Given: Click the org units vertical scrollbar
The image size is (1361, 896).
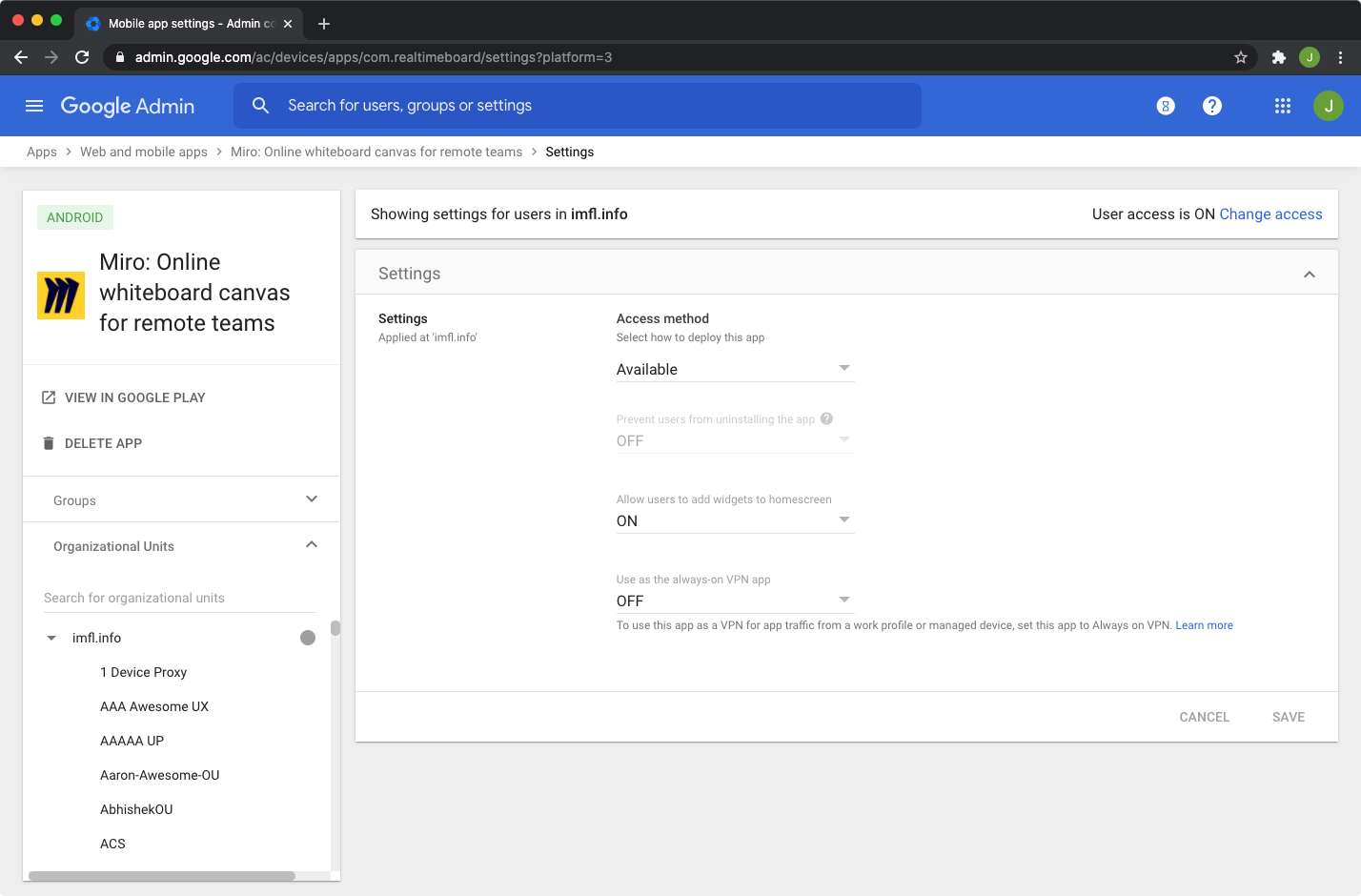Looking at the screenshot, I should (x=335, y=628).
